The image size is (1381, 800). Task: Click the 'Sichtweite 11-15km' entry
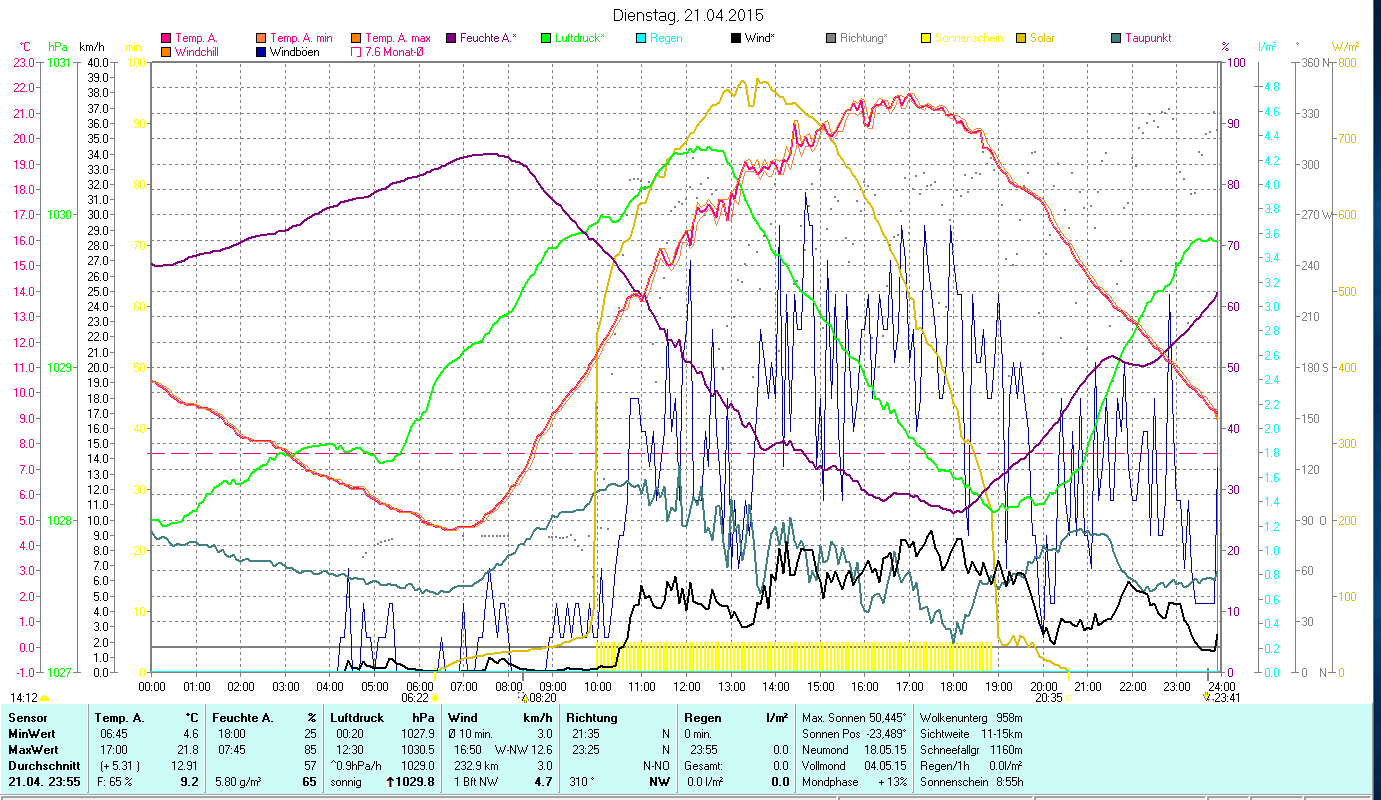point(971,733)
